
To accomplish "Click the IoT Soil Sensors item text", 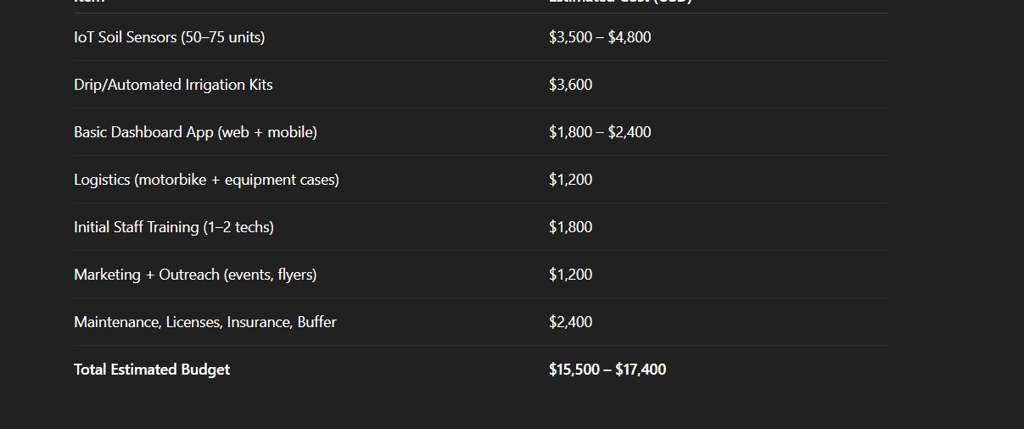I will [x=169, y=37].
